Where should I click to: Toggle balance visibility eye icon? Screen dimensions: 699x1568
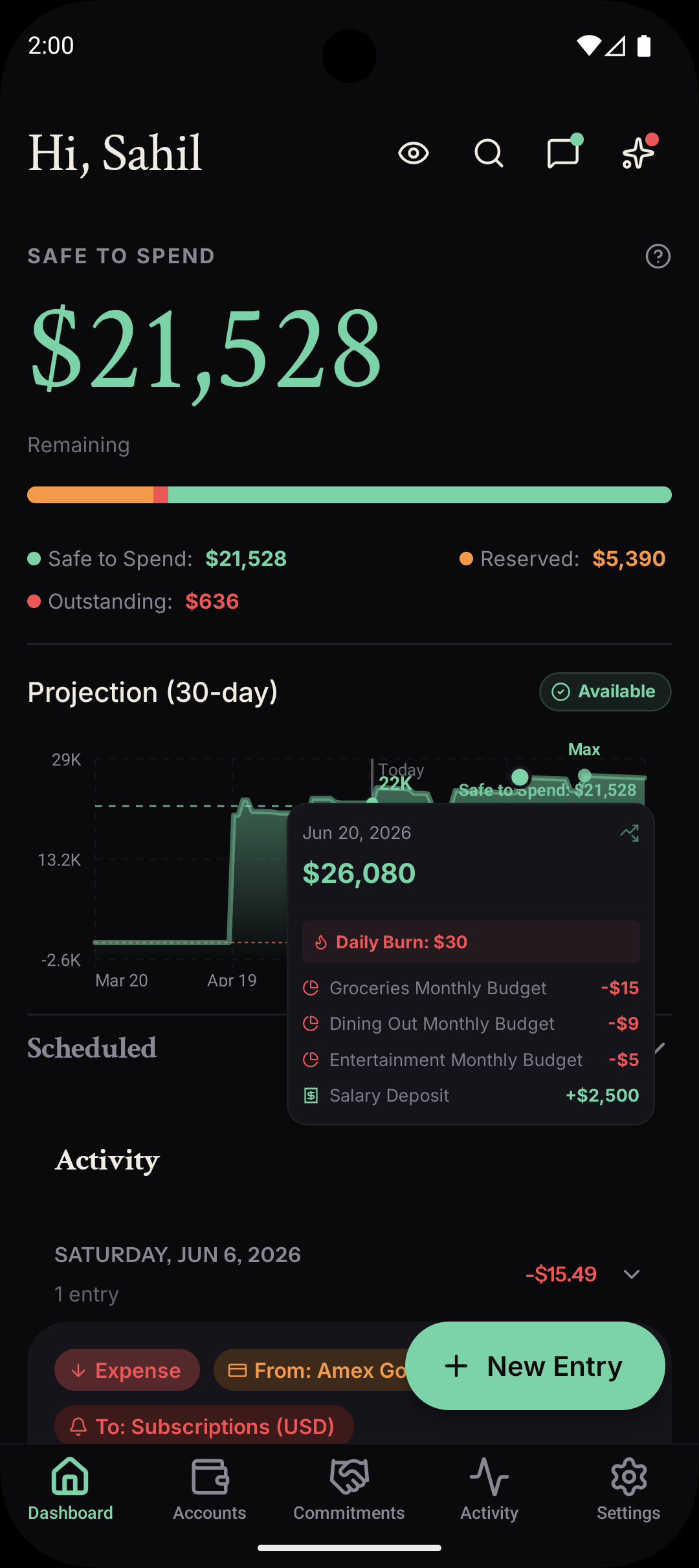pyautogui.click(x=414, y=153)
